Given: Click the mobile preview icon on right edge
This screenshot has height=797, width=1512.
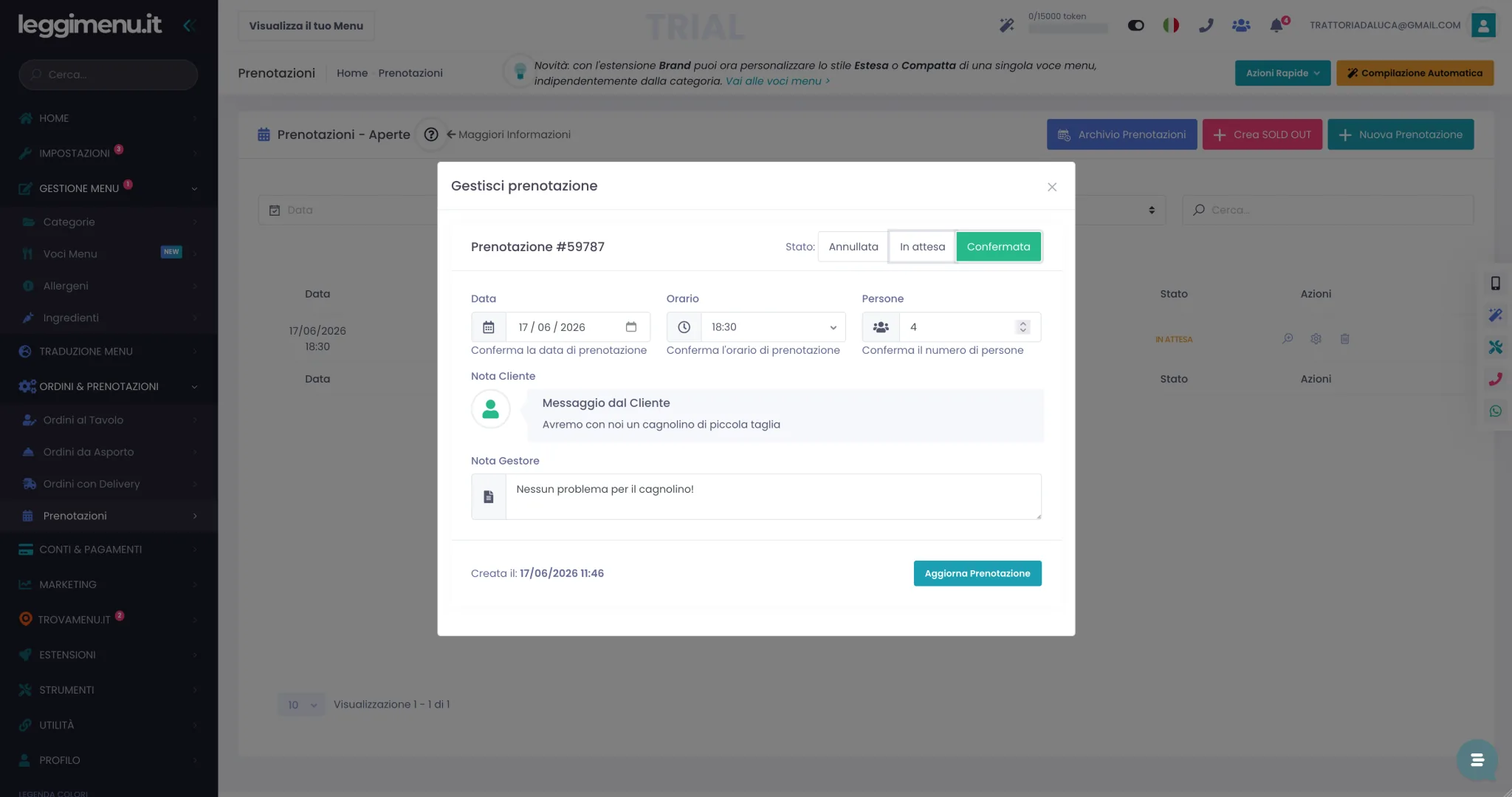Looking at the screenshot, I should 1495,283.
